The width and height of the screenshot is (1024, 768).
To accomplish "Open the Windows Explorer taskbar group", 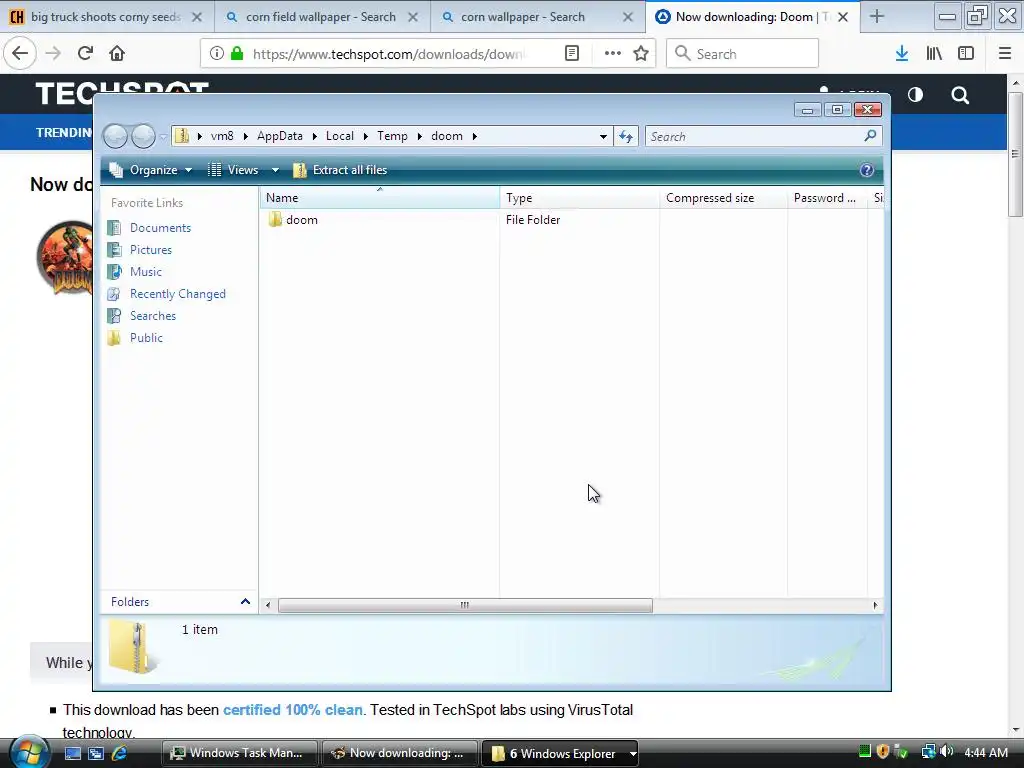I will pyautogui.click(x=560, y=754).
